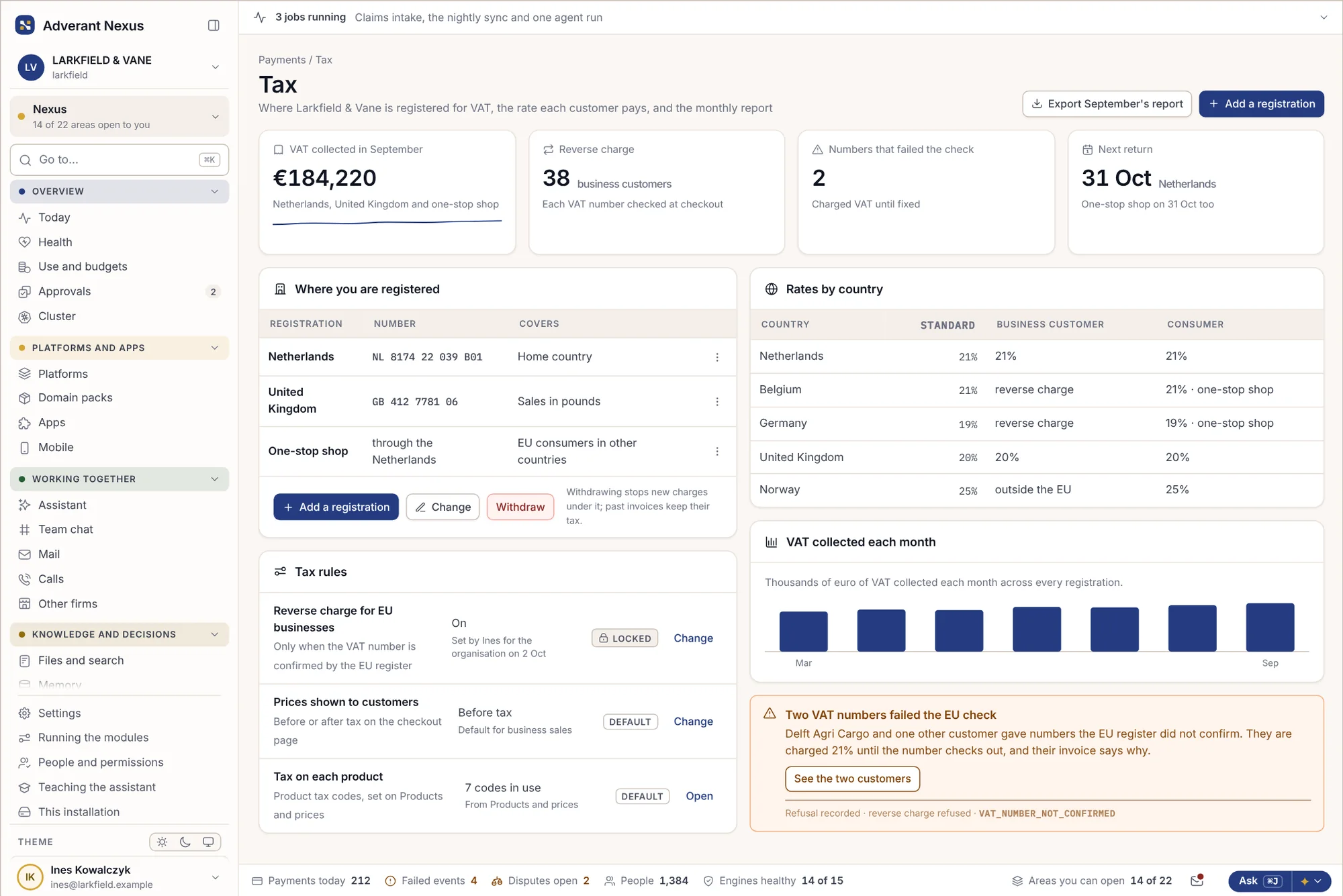1343x896 pixels.
Task: Open Team chat from the sidebar
Action: (120, 530)
